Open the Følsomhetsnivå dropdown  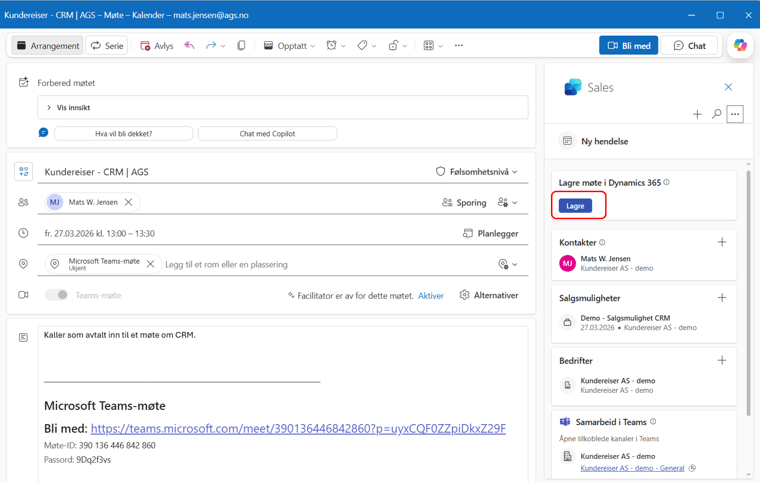tap(477, 172)
